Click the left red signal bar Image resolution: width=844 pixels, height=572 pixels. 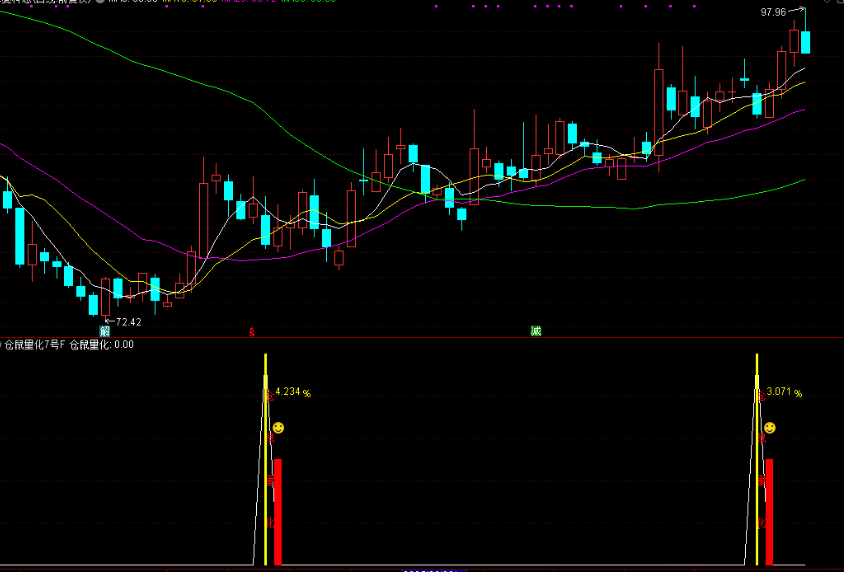click(x=277, y=512)
